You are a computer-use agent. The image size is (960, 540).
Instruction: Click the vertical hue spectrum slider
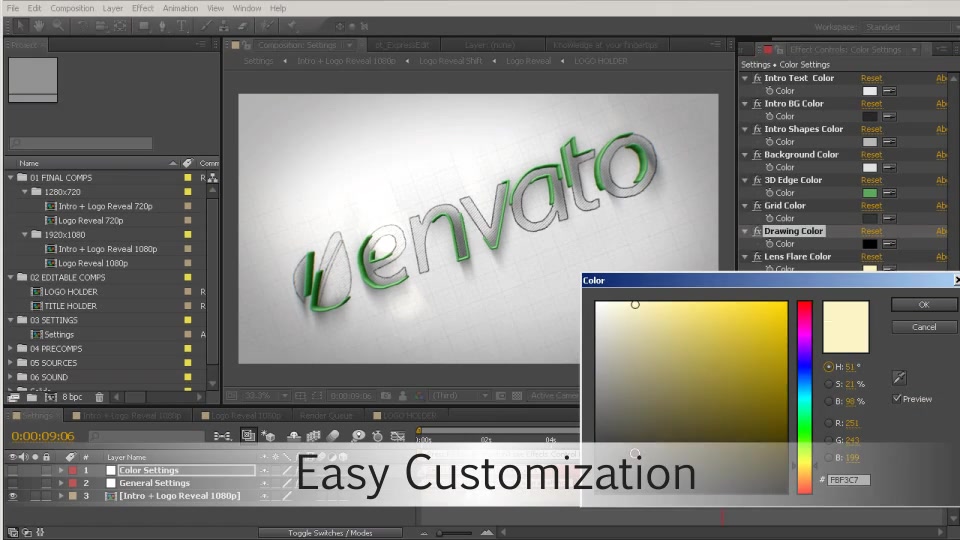pos(804,397)
